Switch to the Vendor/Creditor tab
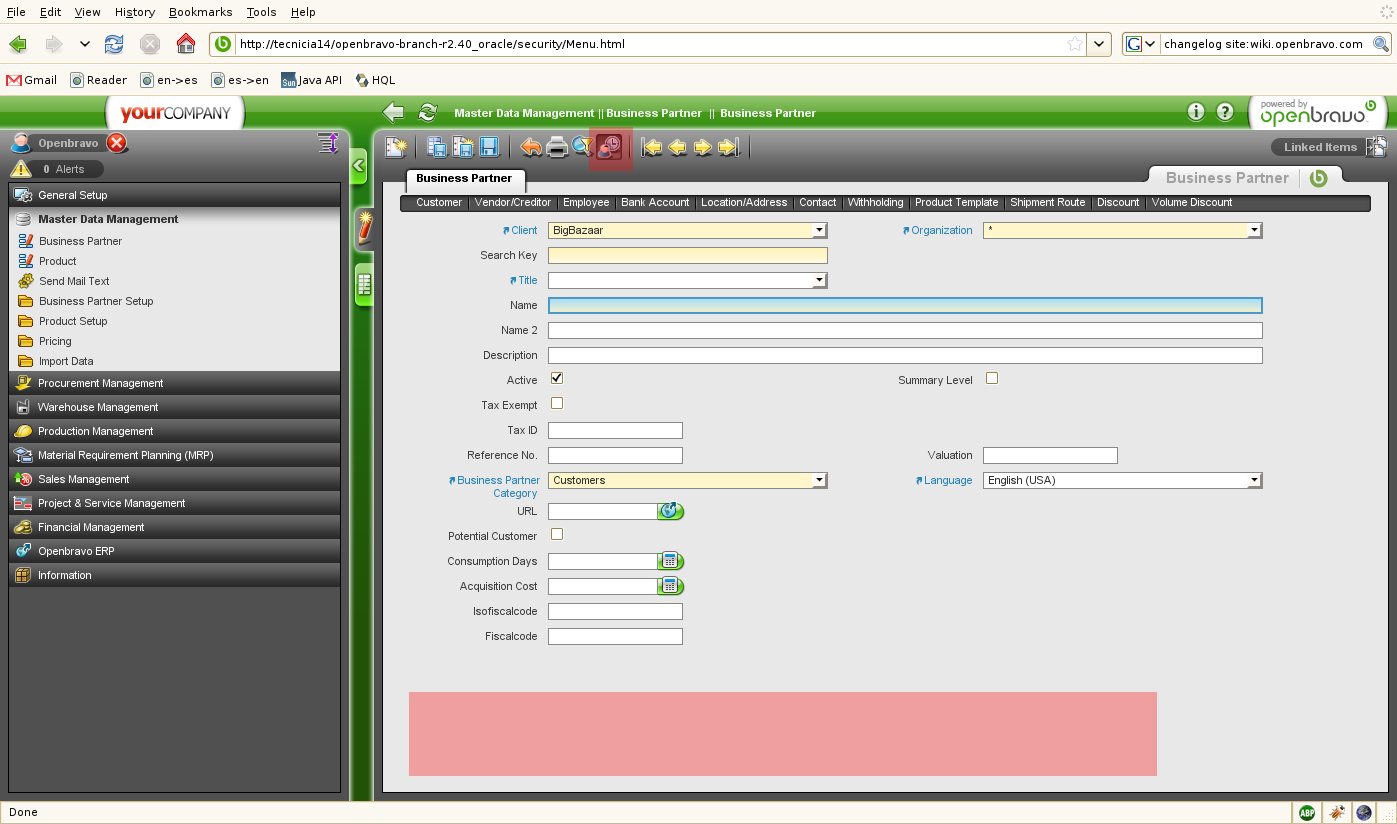This screenshot has height=824, width=1397. (x=512, y=203)
